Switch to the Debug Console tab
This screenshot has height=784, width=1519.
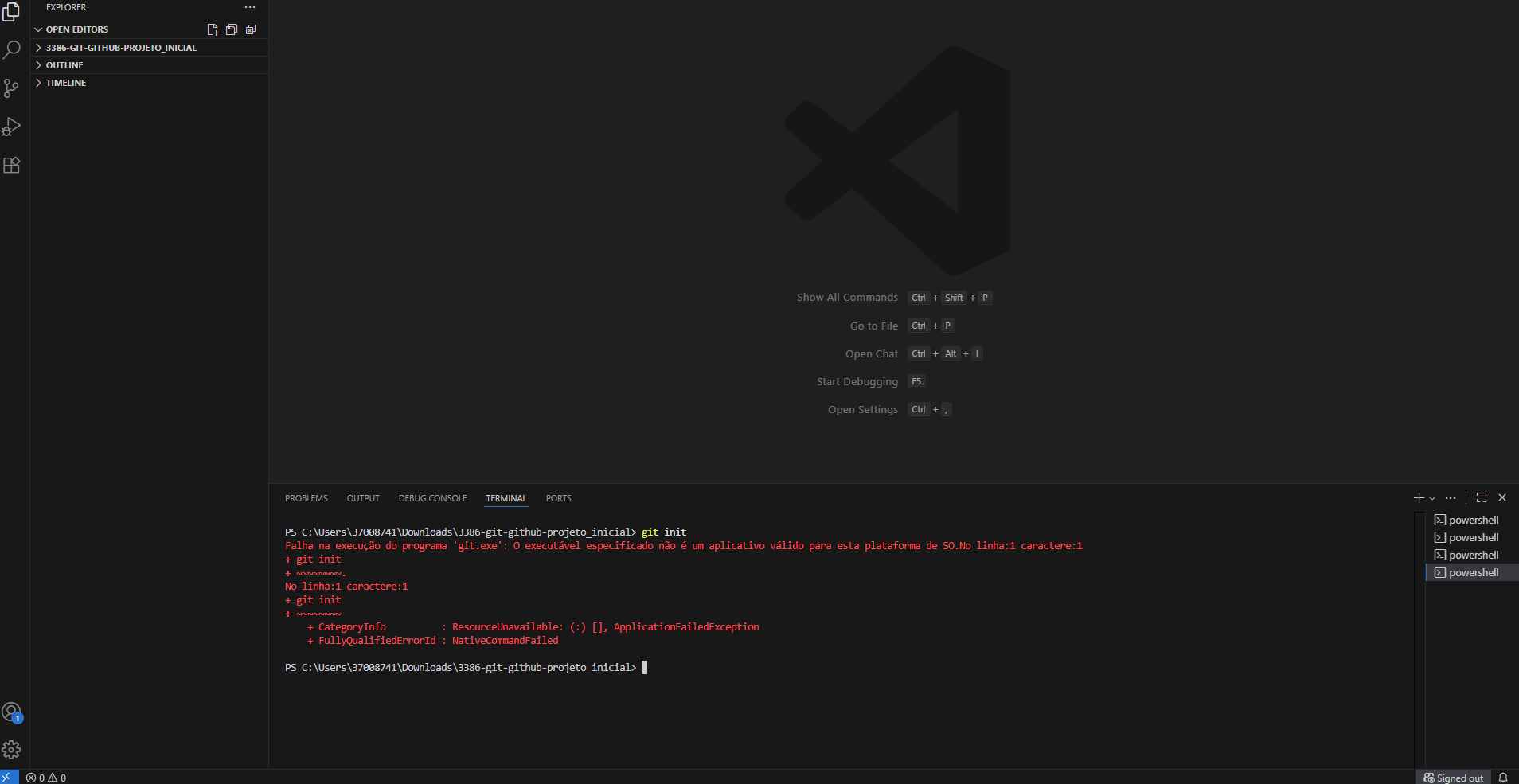(x=432, y=498)
